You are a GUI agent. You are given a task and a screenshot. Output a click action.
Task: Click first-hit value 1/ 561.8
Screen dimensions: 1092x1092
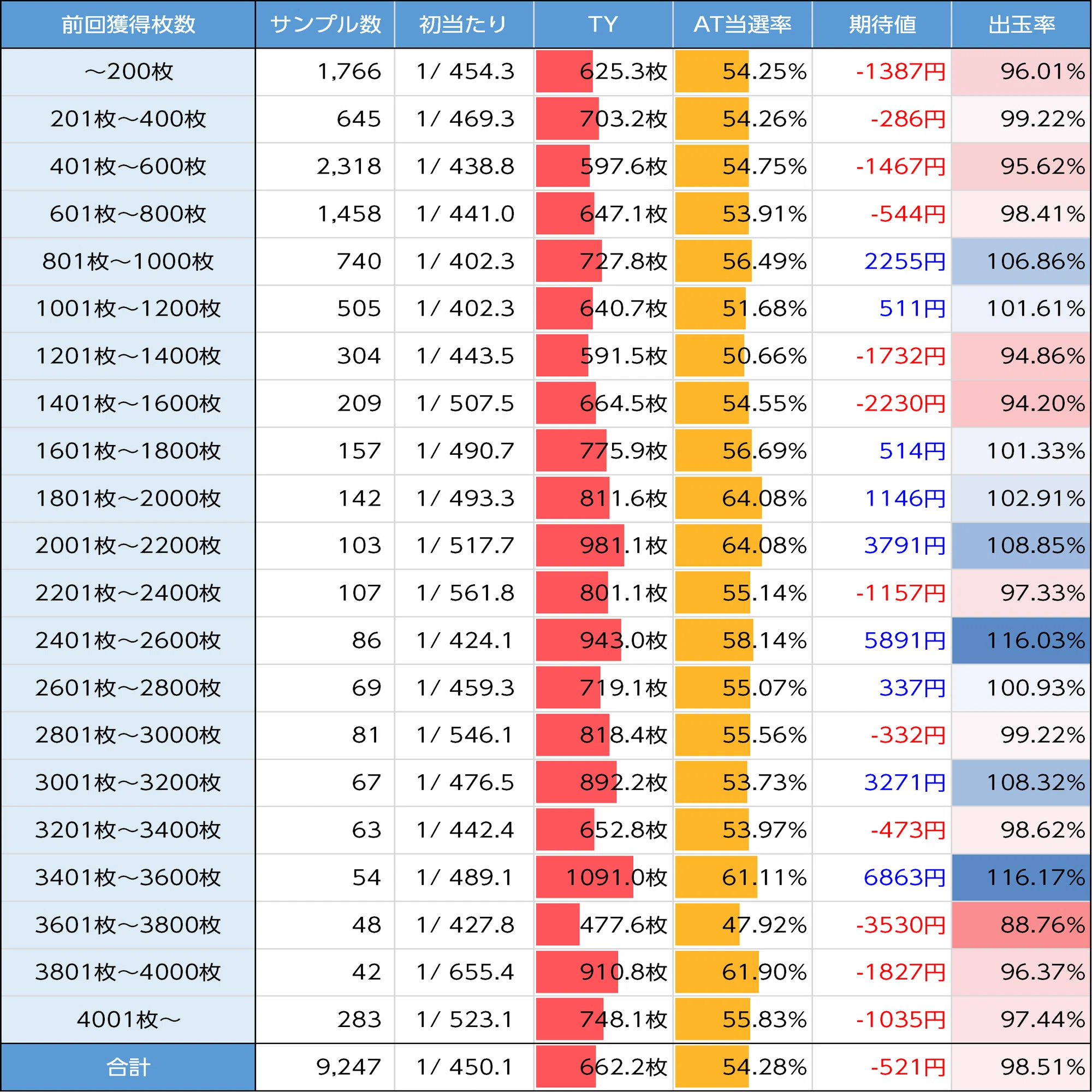[x=465, y=593]
